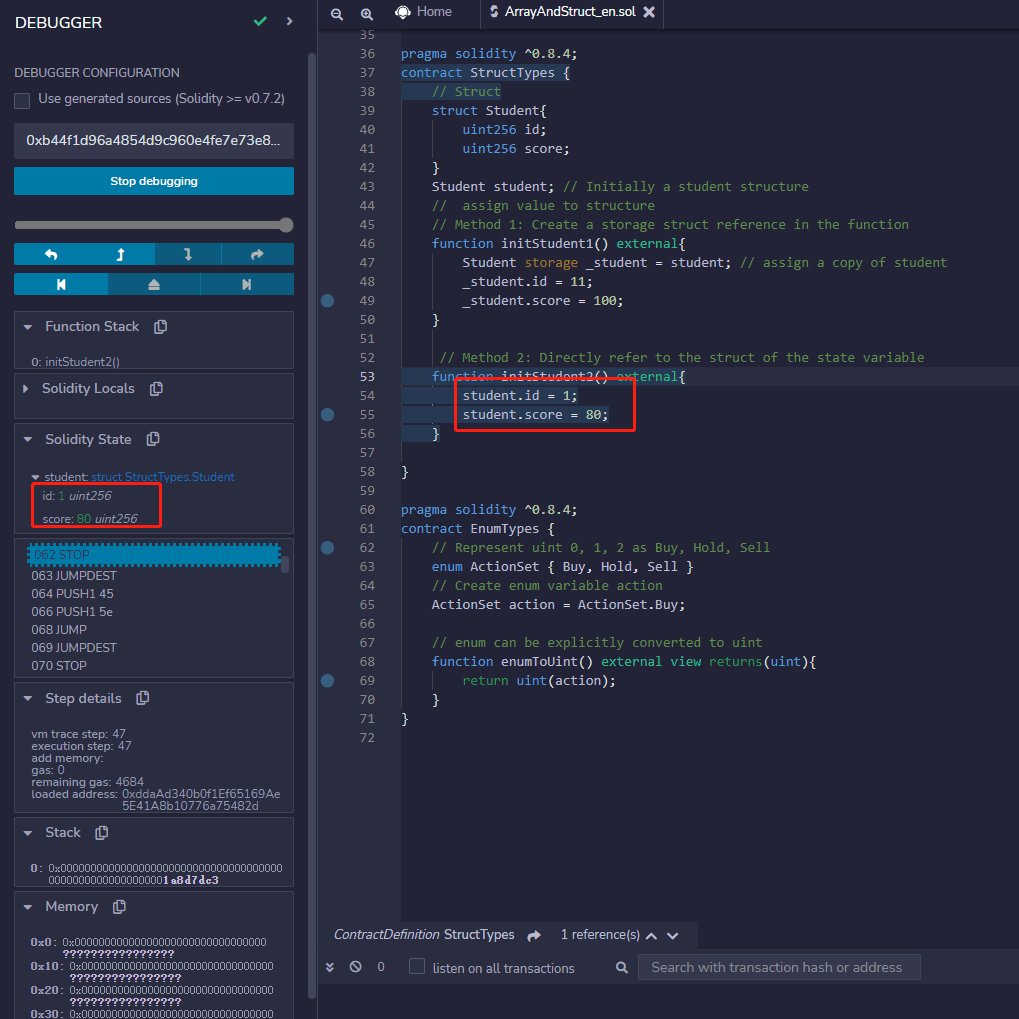Viewport: 1019px width, 1019px height.
Task: Click the step over back arrow button
Action: [x=50, y=255]
